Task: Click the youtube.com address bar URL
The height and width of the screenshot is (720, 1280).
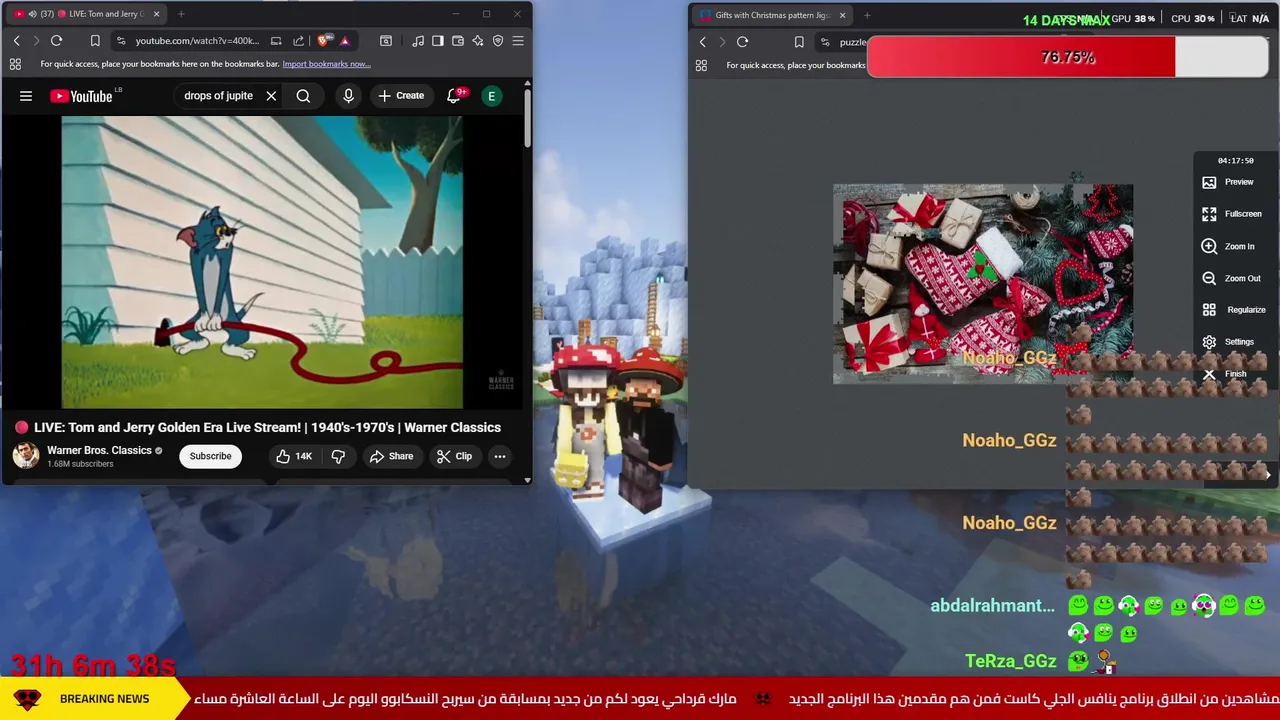Action: pyautogui.click(x=197, y=41)
